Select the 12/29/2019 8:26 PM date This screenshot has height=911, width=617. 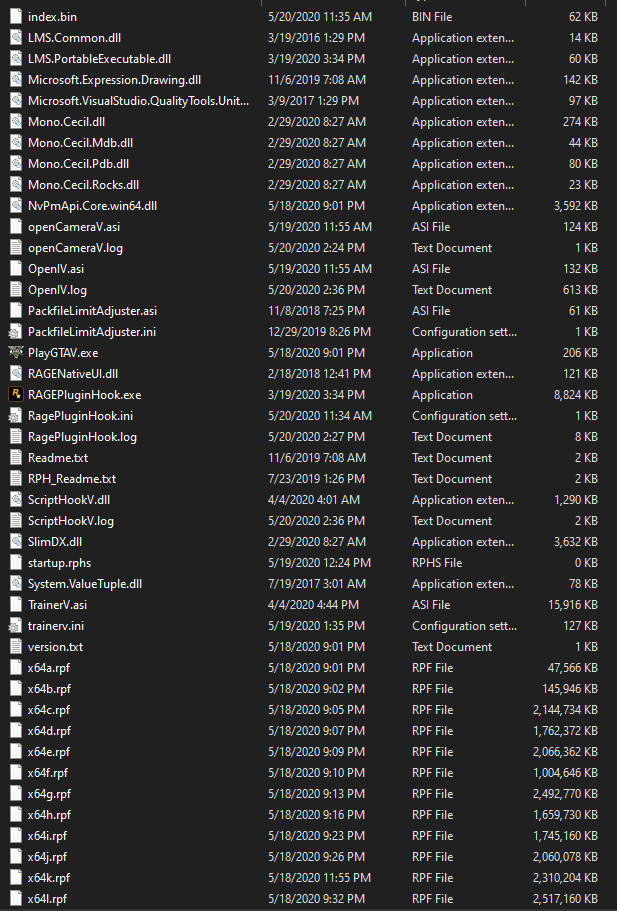(320, 332)
